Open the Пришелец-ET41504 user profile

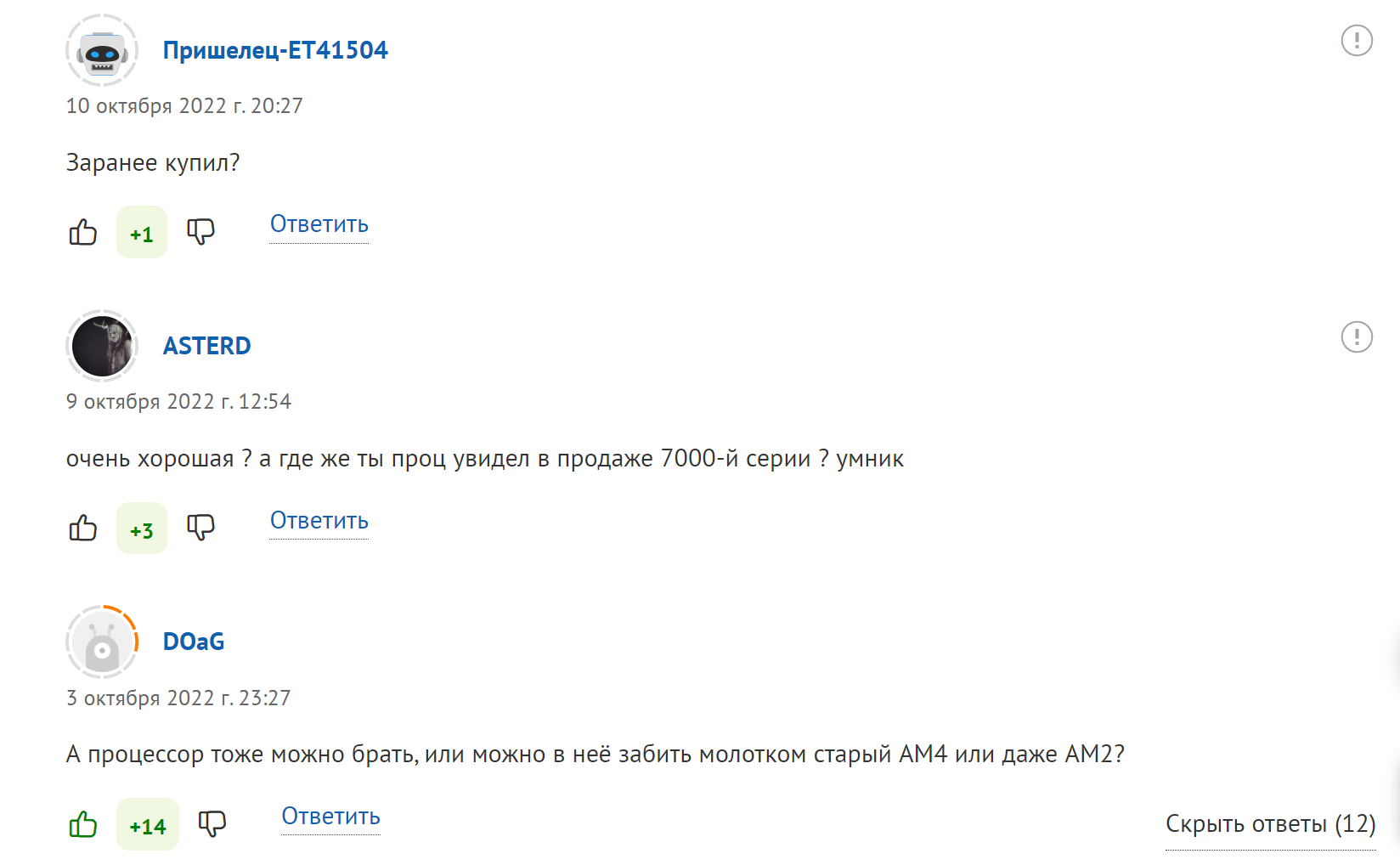pos(275,50)
